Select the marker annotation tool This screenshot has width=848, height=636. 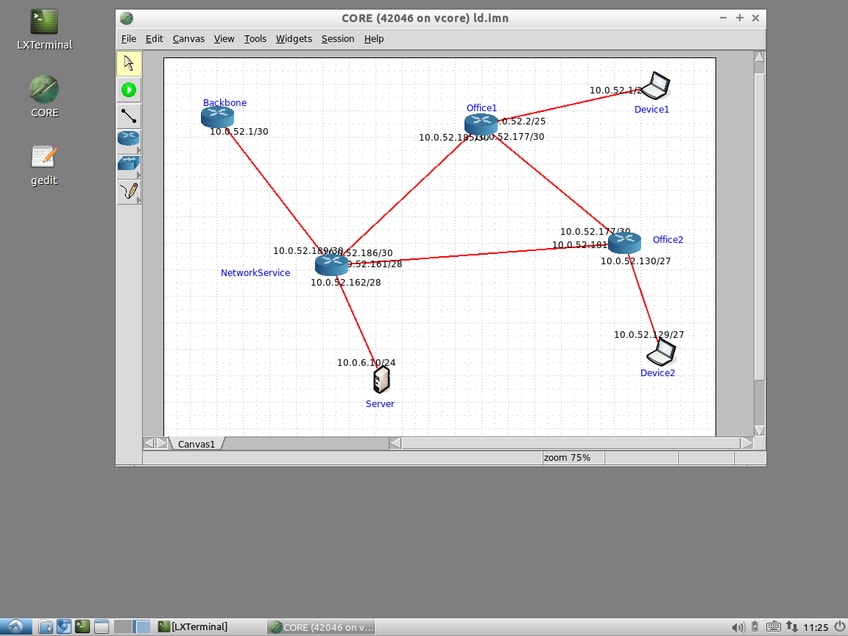coord(129,191)
